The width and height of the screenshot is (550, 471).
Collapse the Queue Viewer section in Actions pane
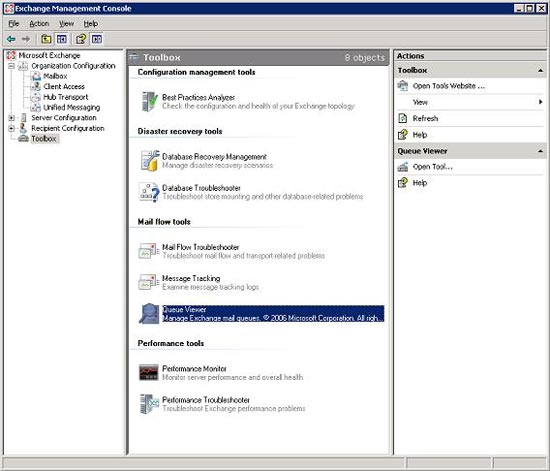[541, 151]
